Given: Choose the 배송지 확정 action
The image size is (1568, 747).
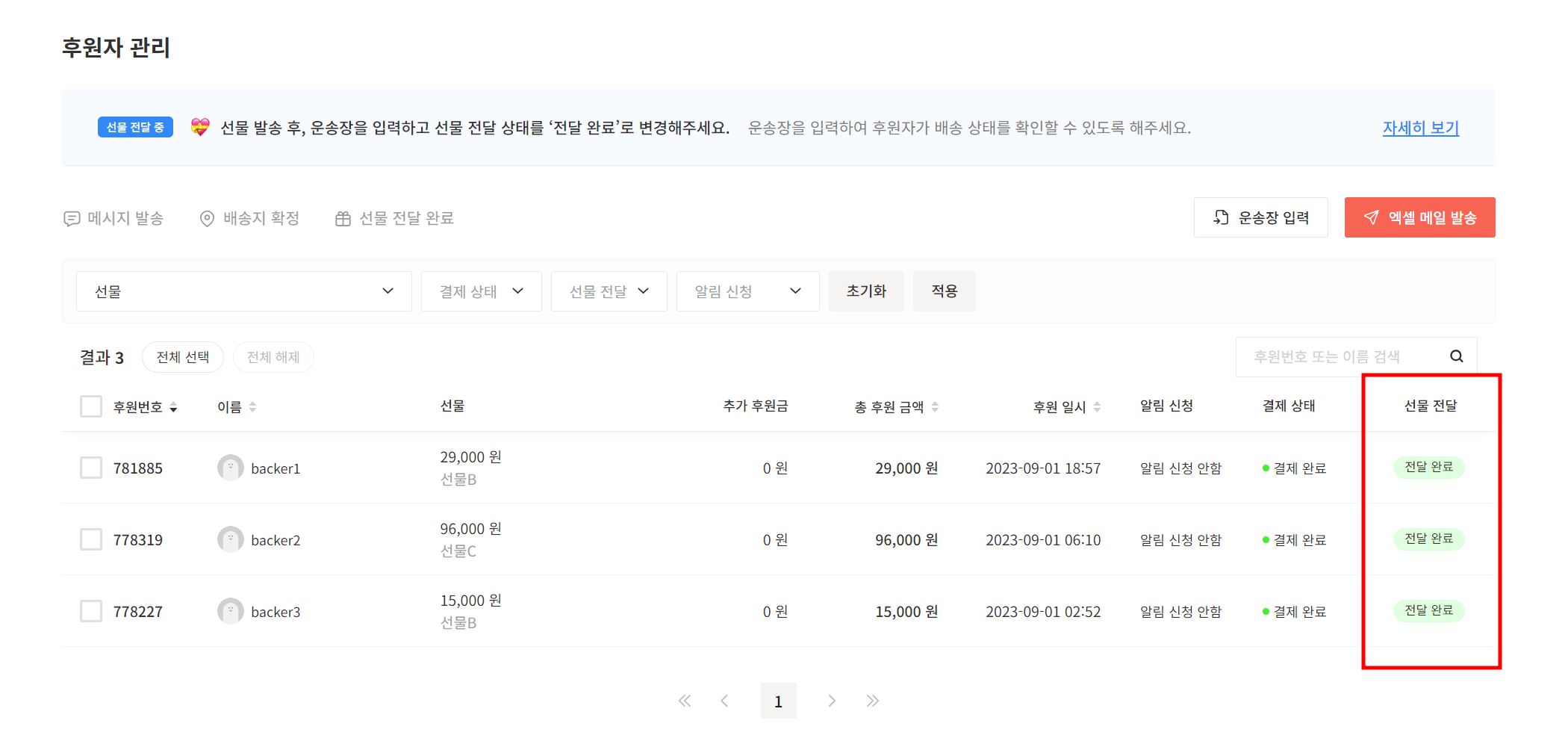Looking at the screenshot, I should pos(249,218).
